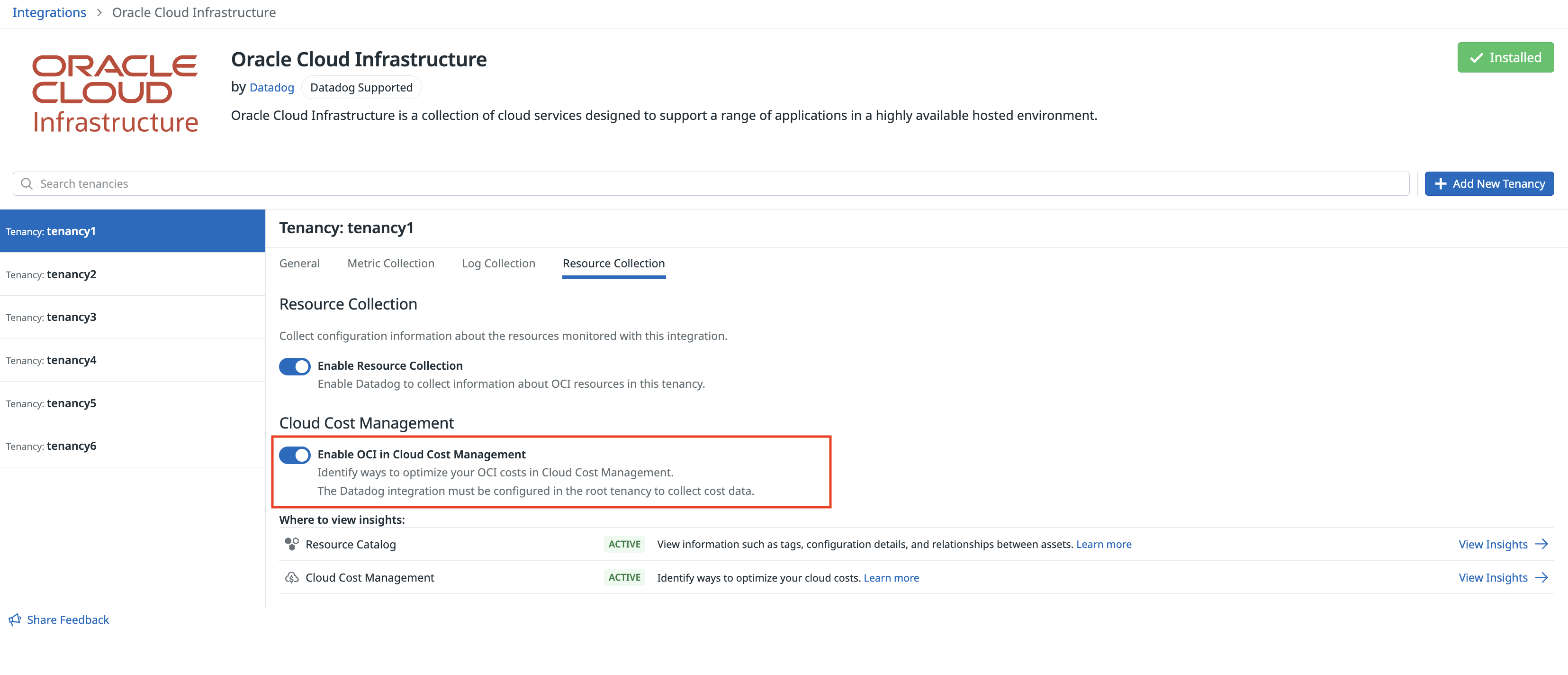Image resolution: width=1568 pixels, height=675 pixels.
Task: Switch to the Metric Collection tab
Action: click(391, 263)
